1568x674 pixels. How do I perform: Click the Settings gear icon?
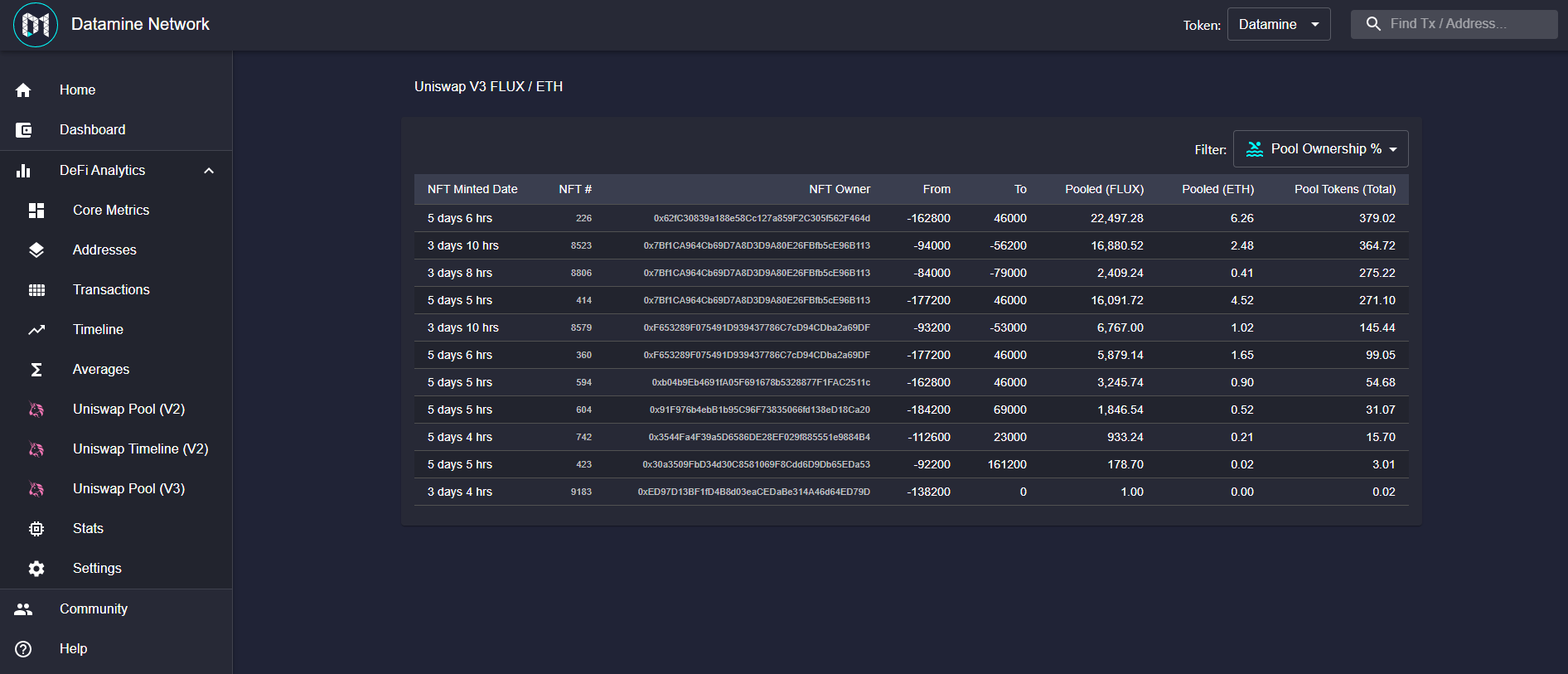(36, 569)
